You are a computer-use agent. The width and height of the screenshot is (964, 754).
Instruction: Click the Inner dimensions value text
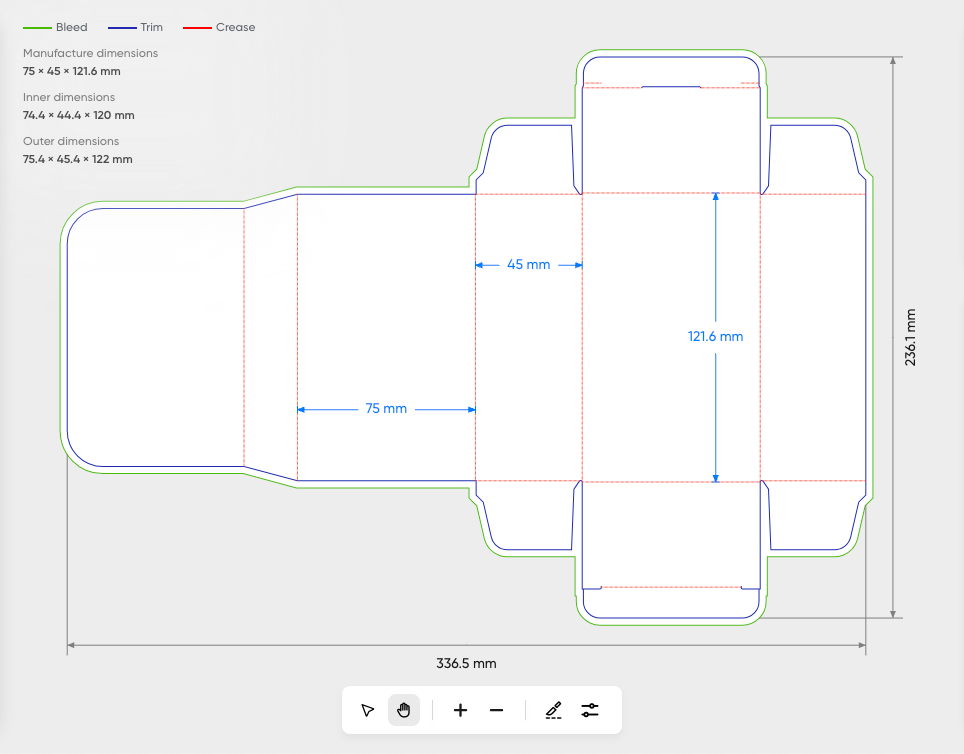78,115
